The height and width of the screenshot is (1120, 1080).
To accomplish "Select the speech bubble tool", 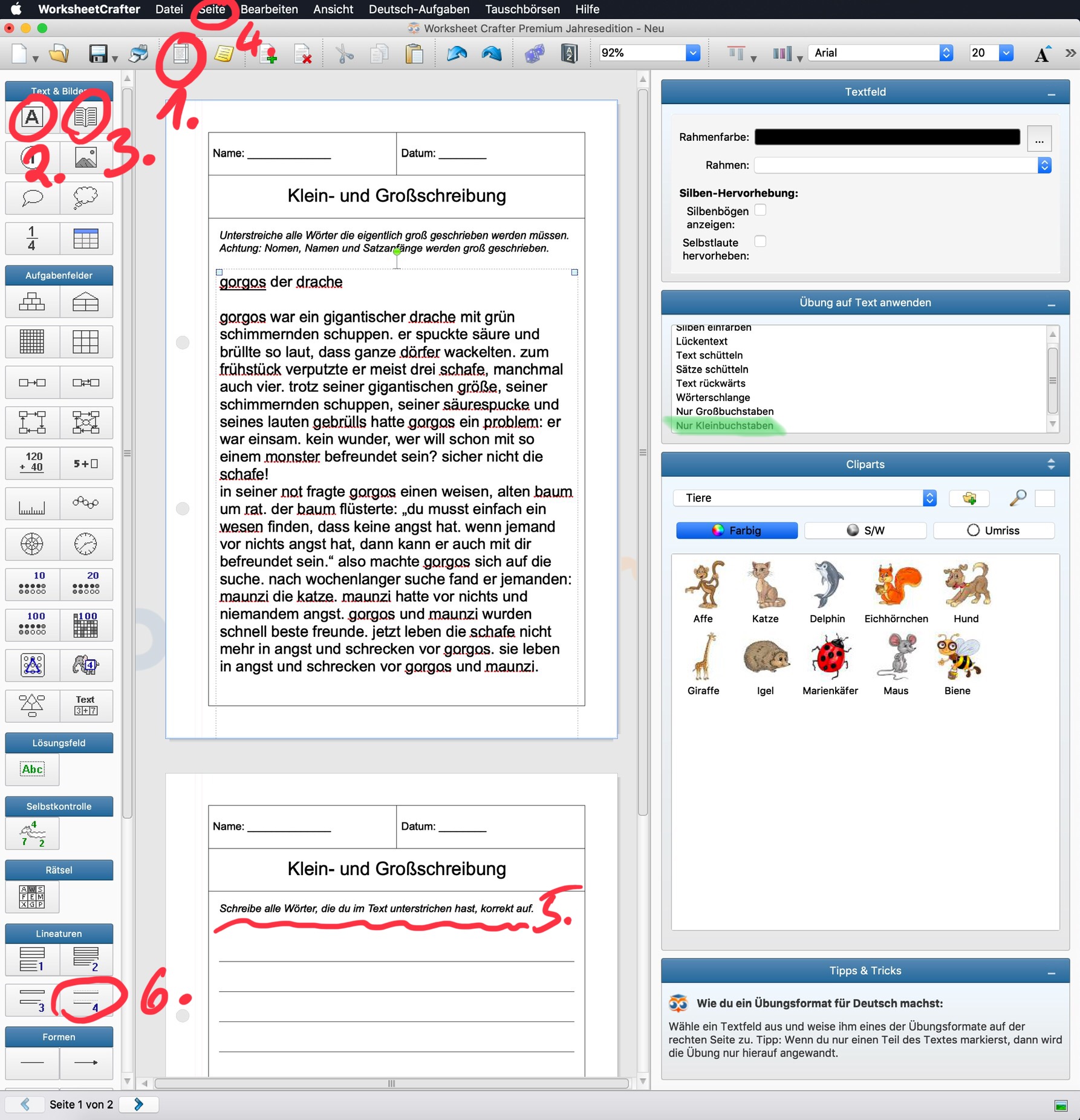I will click(32, 198).
